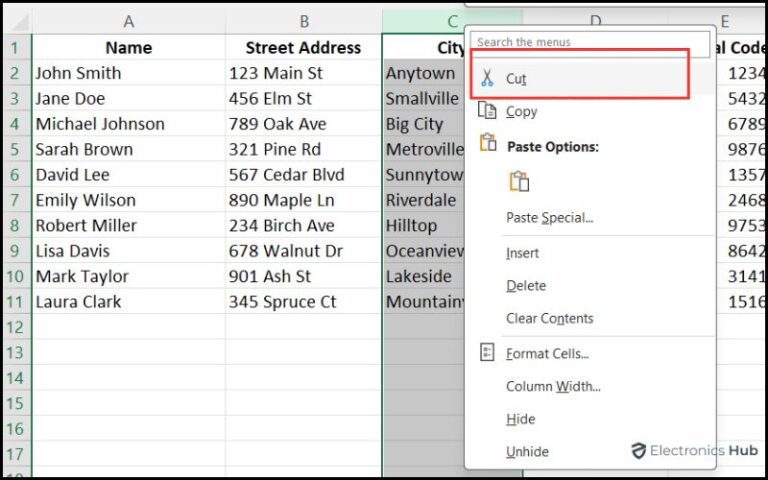Select column B header
This screenshot has height=480, width=768.
pyautogui.click(x=304, y=22)
